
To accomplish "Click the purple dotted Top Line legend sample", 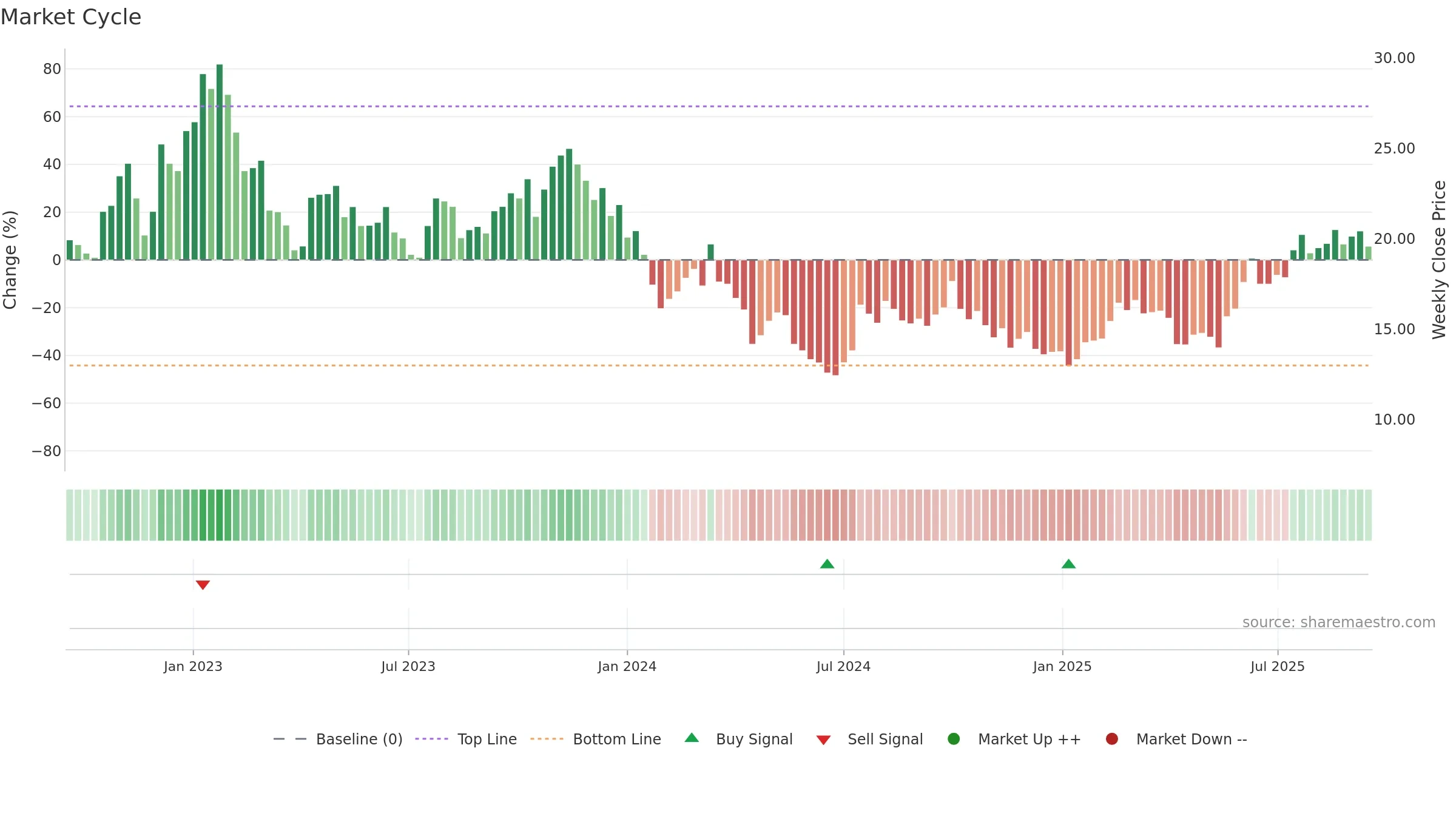I will pyautogui.click(x=431, y=739).
